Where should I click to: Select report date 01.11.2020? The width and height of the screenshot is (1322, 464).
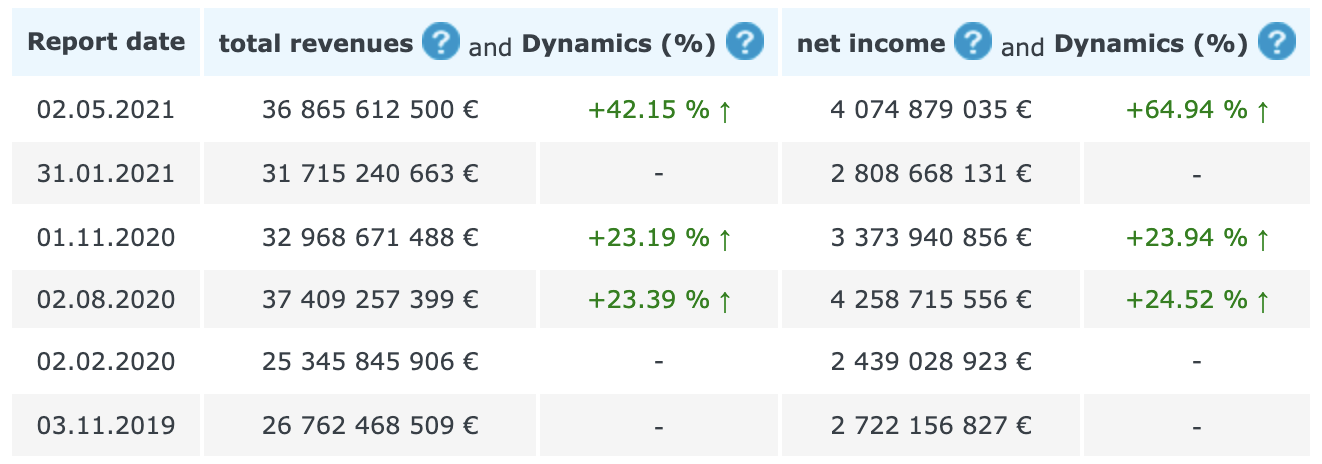(x=106, y=237)
